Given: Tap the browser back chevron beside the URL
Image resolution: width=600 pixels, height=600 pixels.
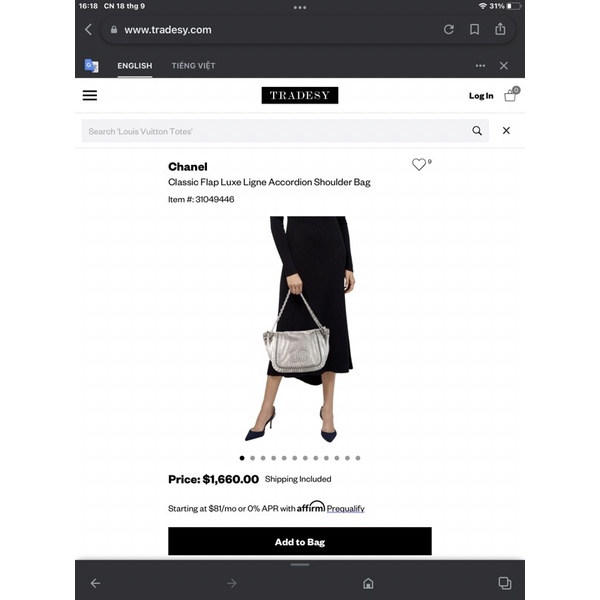Looking at the screenshot, I should 89,29.
